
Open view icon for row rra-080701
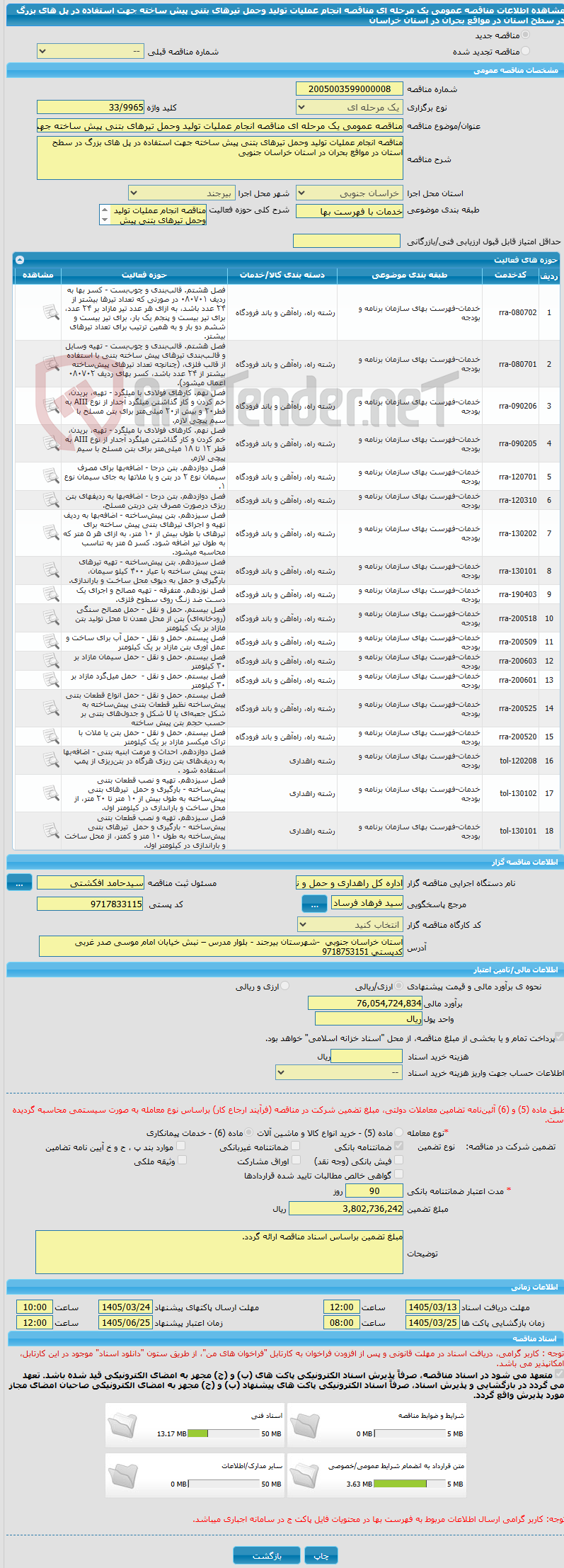[x=50, y=364]
